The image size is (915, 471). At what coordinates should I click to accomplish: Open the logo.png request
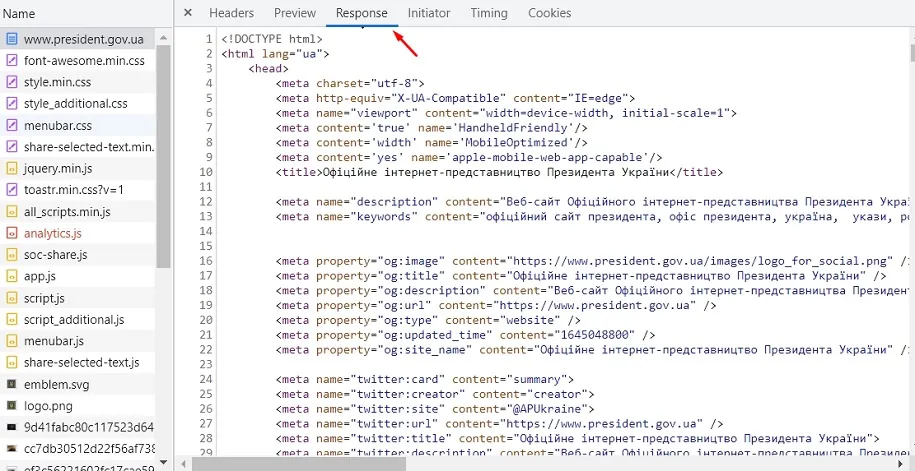78,406
